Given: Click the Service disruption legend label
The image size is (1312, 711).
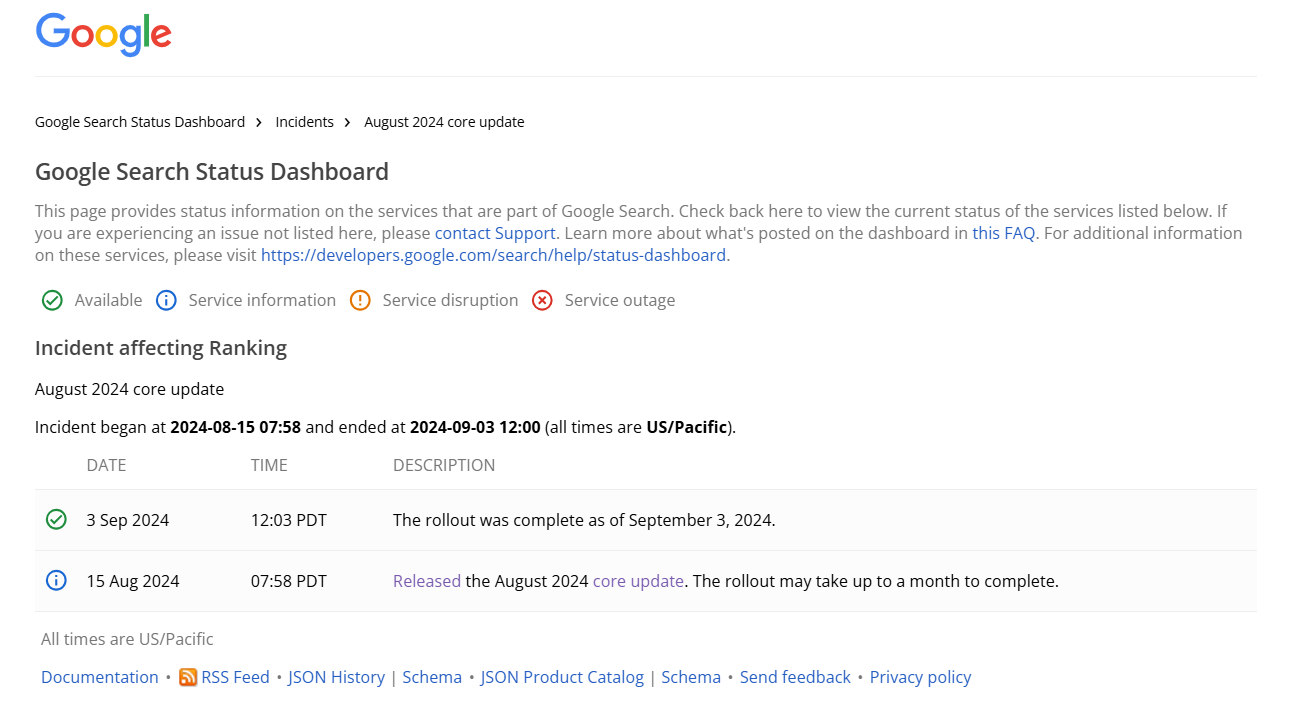Looking at the screenshot, I should pyautogui.click(x=450, y=300).
